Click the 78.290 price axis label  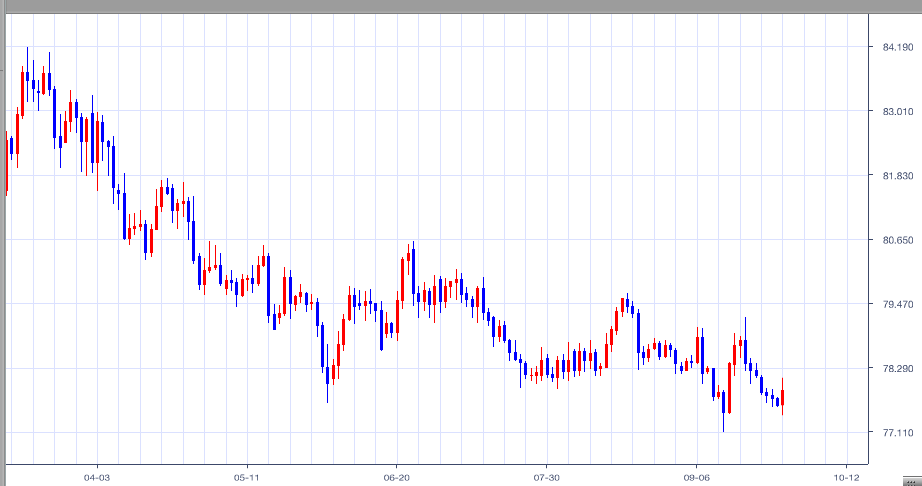click(x=898, y=368)
